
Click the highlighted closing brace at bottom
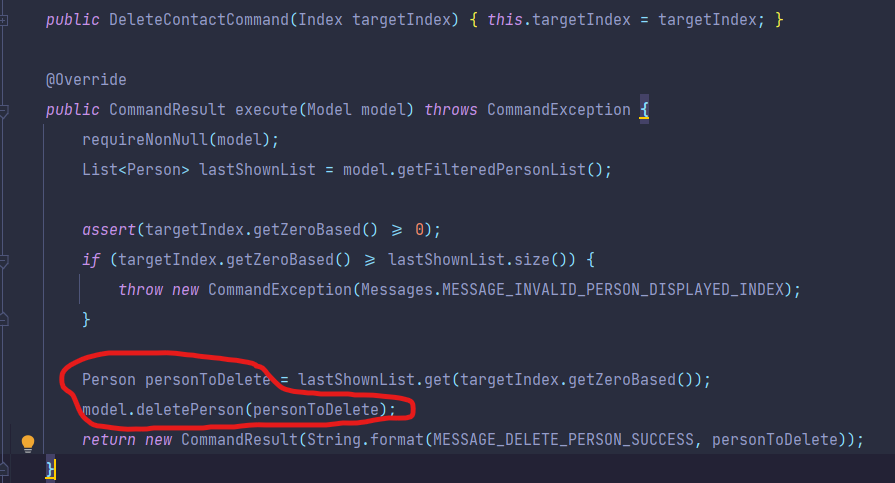50,469
